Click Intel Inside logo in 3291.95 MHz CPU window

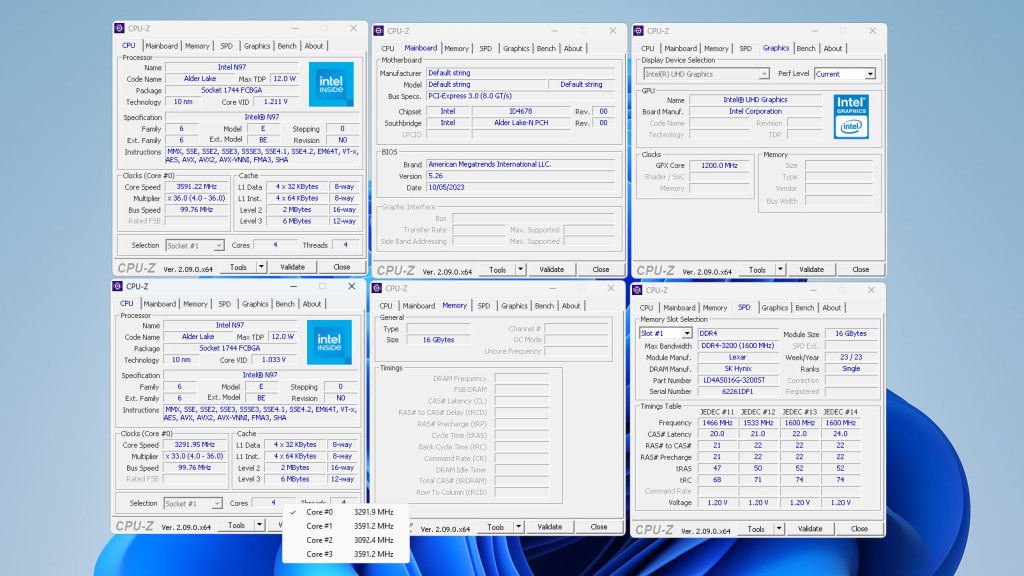tap(329, 342)
